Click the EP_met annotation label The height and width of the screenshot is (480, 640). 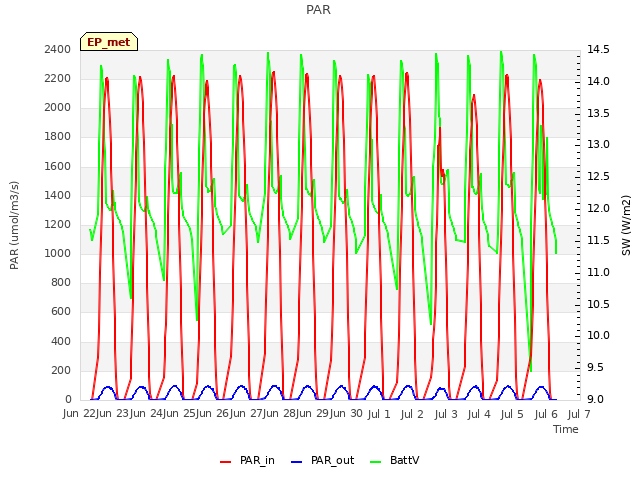pos(109,42)
